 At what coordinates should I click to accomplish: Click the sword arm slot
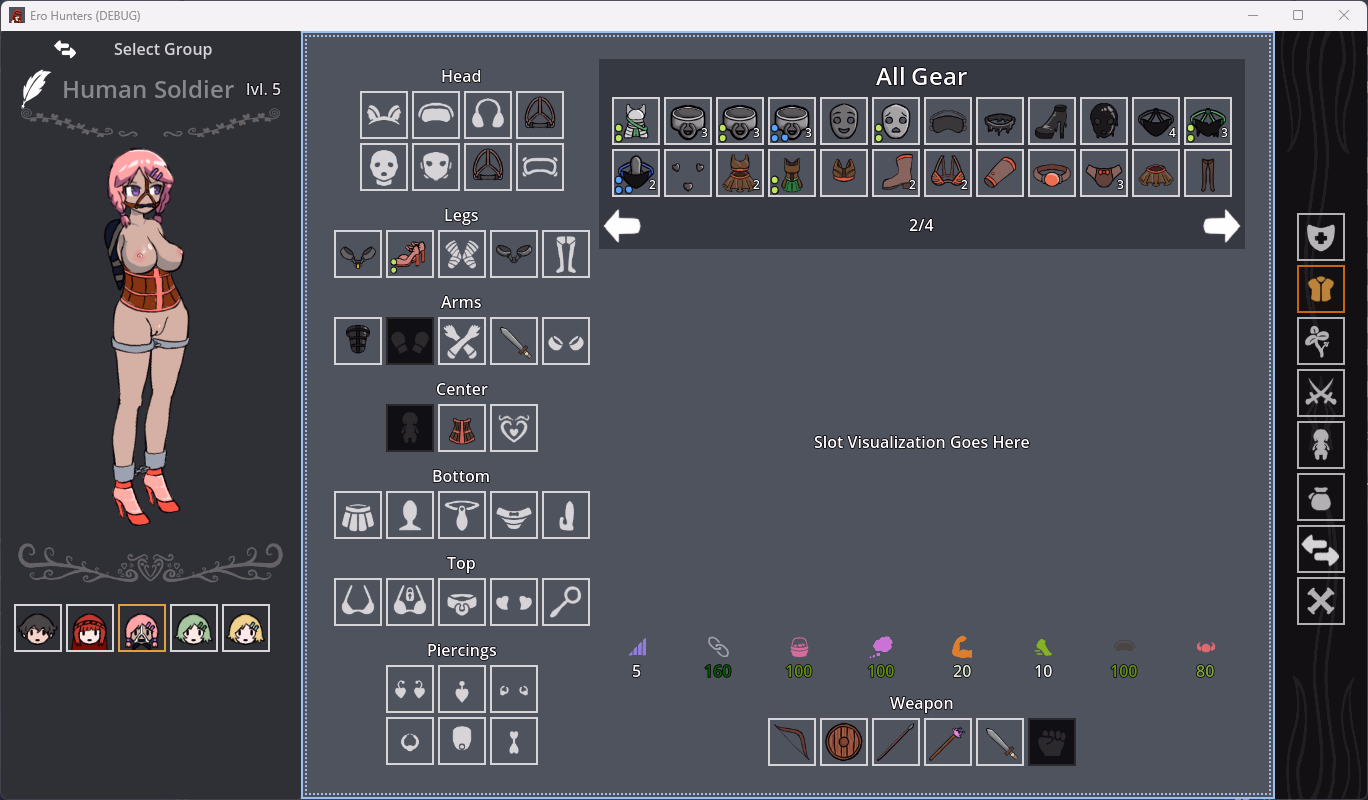(514, 341)
